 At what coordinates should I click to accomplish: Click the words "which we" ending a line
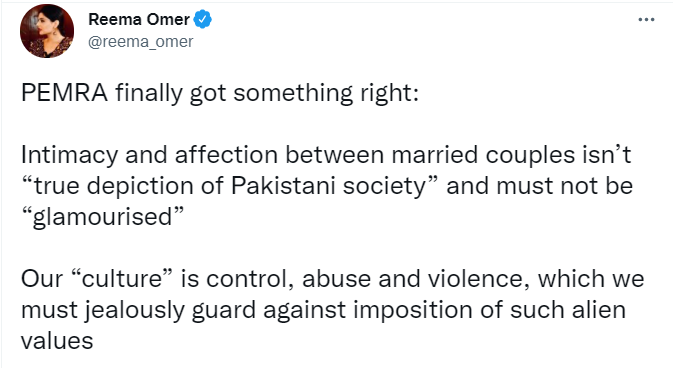(591, 279)
